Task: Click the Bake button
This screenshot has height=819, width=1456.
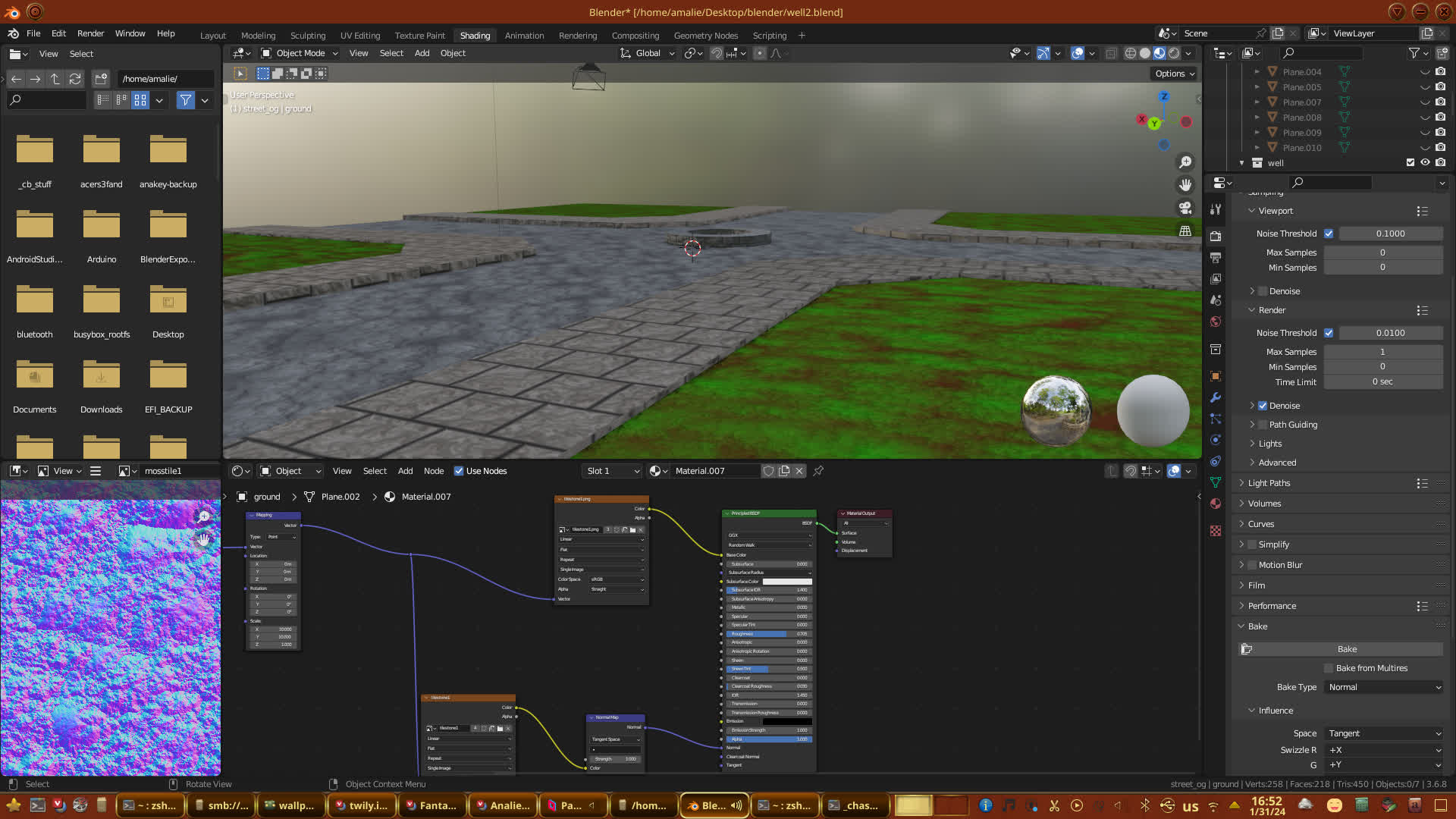Action: pyautogui.click(x=1347, y=649)
